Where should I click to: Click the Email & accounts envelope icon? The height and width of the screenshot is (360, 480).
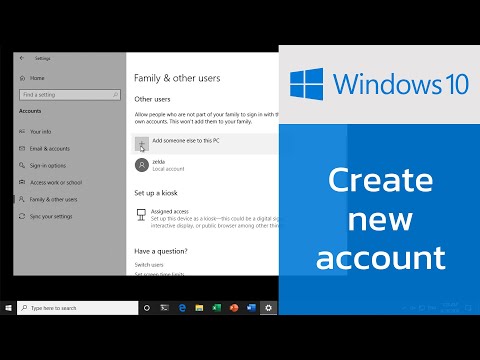[x=22, y=148]
